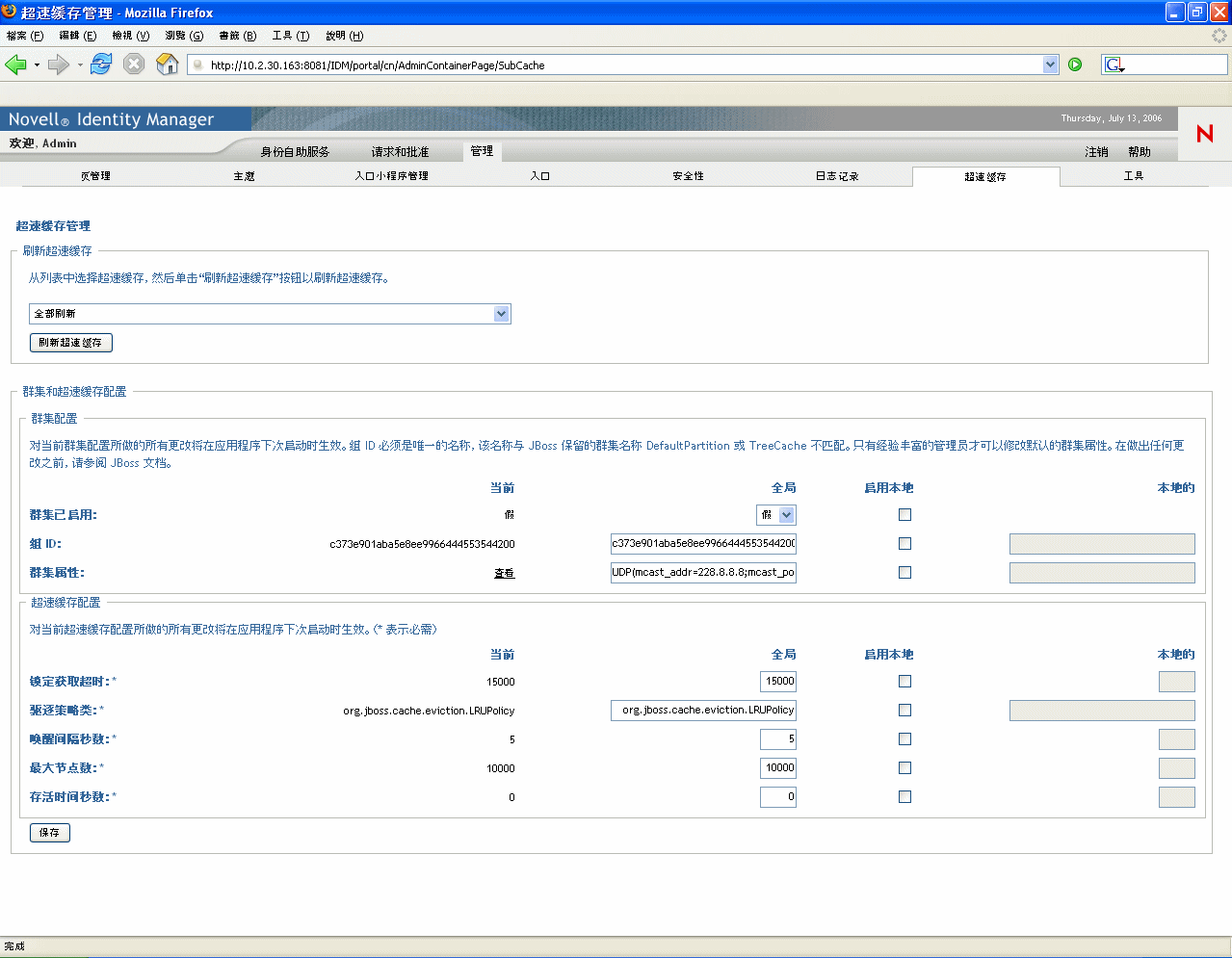Screen dimensions: 1232x958
Task: Open the 页管理 sub-tab
Action: point(95,176)
